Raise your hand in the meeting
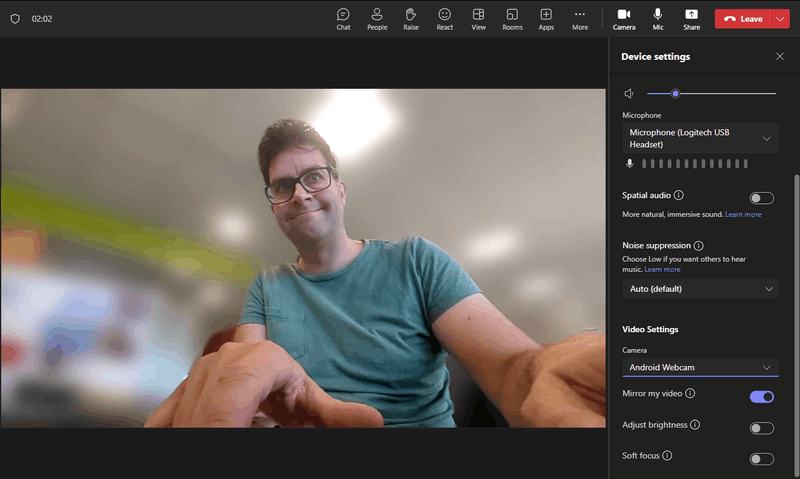Screen dimensions: 800x479 click(411, 18)
